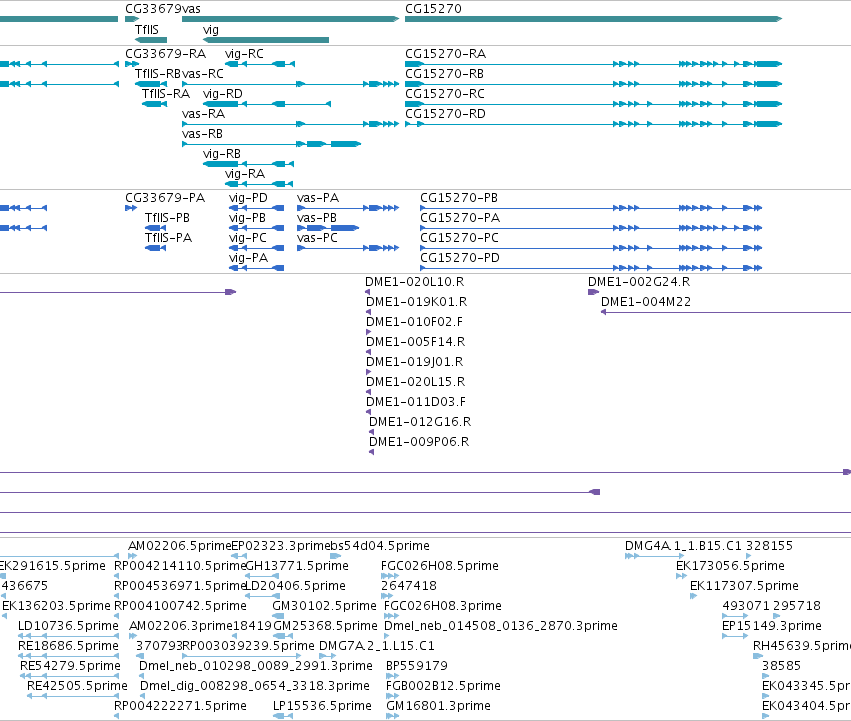
Task: Select the vas-PA CDS label
Action: 318,198
